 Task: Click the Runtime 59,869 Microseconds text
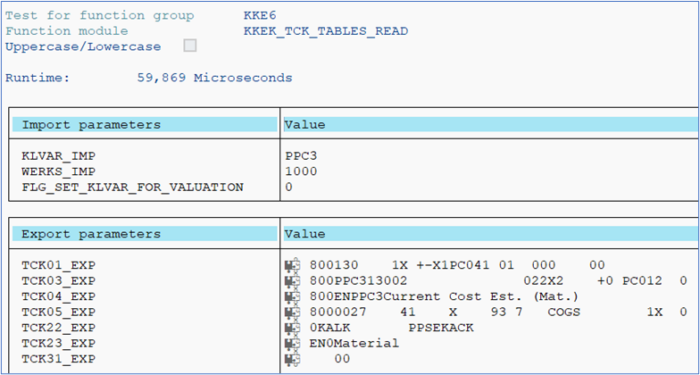coord(149,78)
